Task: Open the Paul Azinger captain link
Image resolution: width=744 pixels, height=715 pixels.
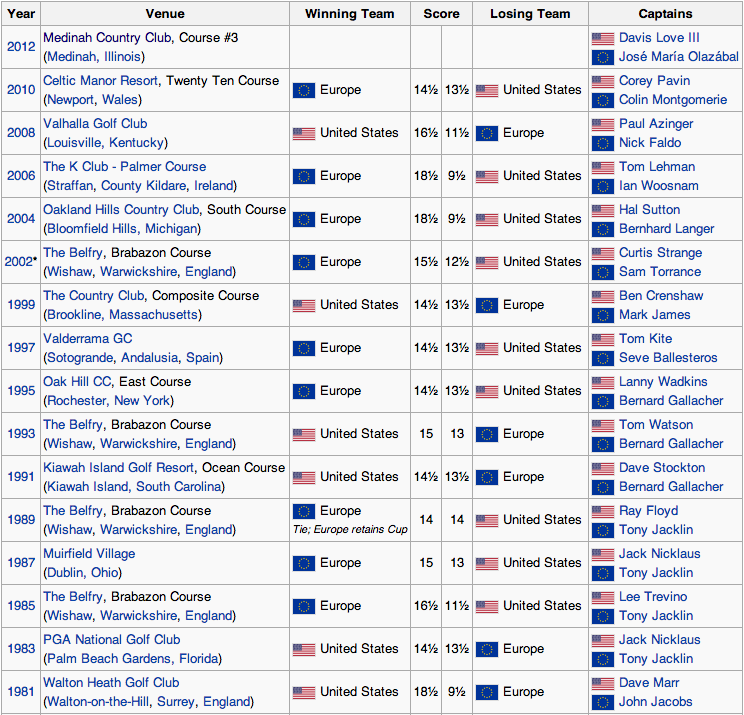Action: [656, 124]
